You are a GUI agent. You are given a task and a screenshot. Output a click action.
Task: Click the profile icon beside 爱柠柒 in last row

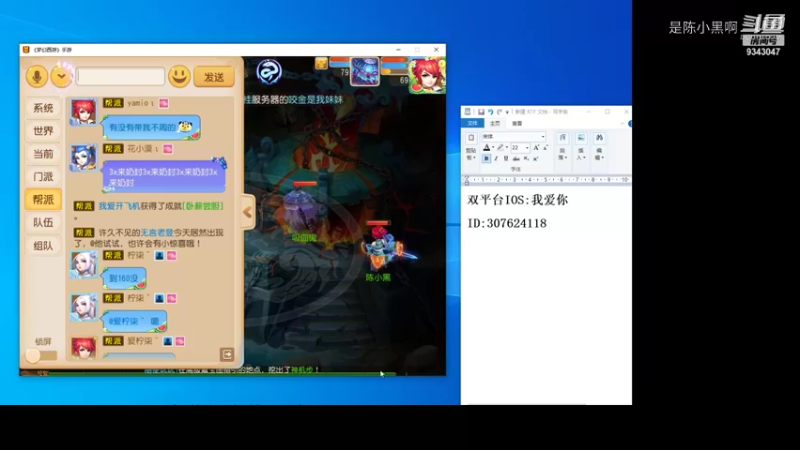168,341
